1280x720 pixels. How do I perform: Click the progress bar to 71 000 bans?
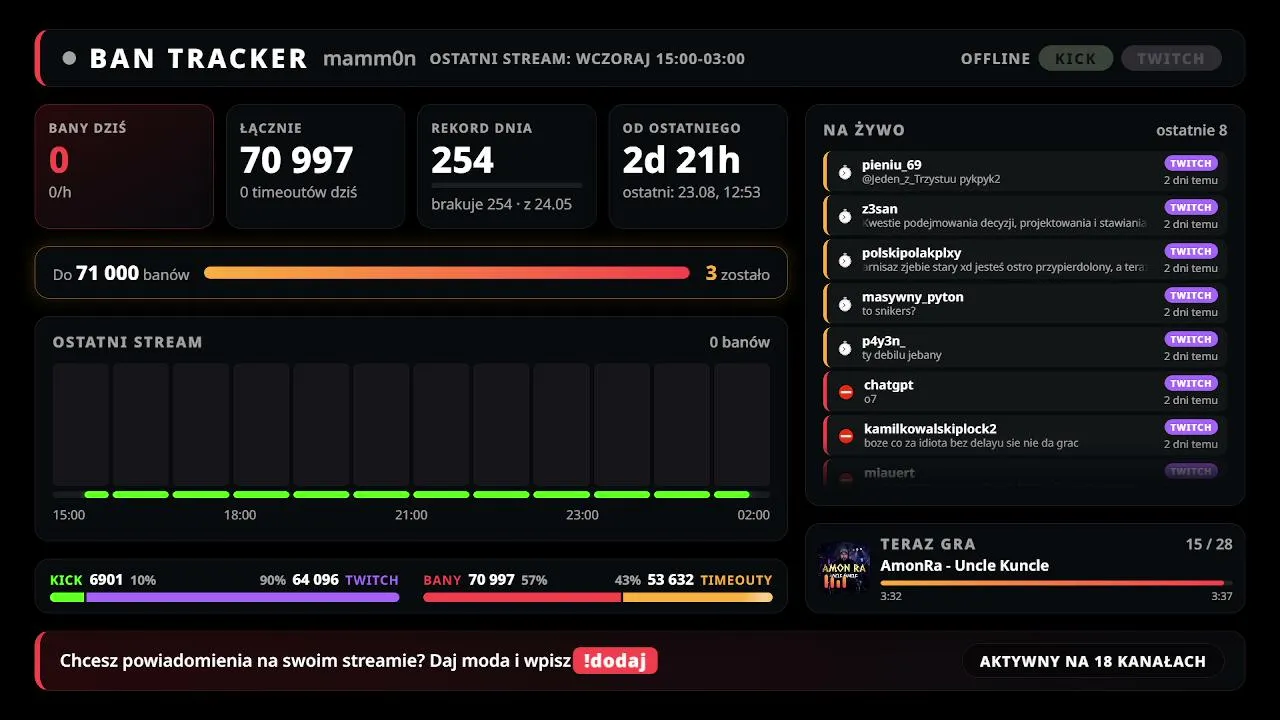[447, 273]
